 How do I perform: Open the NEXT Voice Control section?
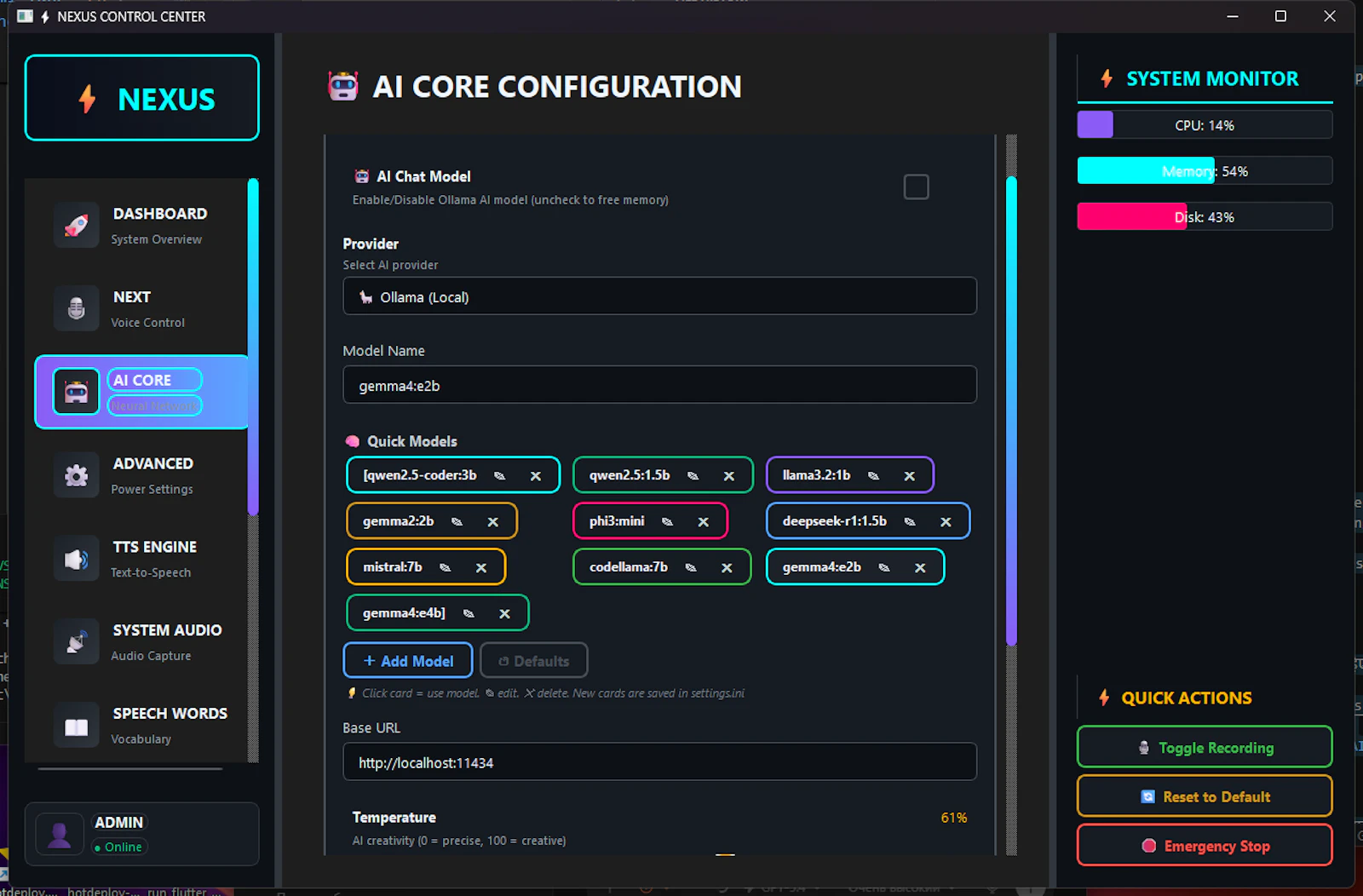coord(141,308)
